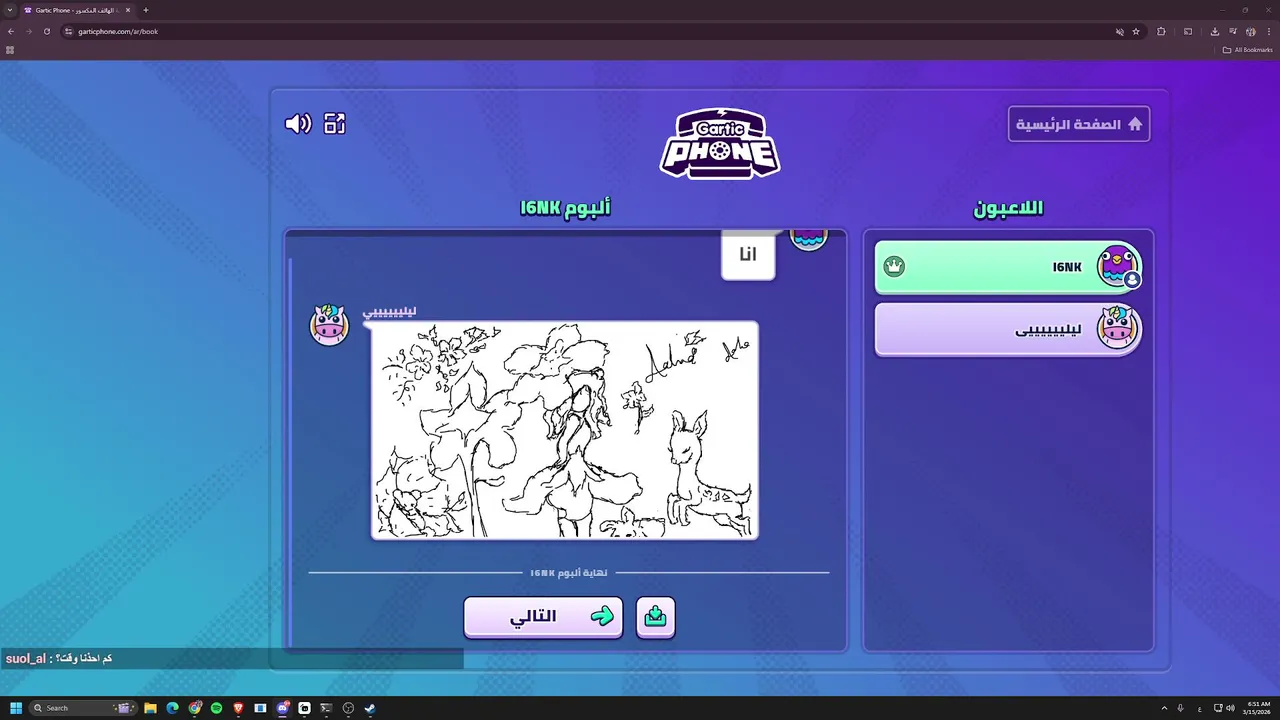This screenshot has height=720, width=1280.
Task: Open Chrome from the taskbar
Action: point(195,708)
